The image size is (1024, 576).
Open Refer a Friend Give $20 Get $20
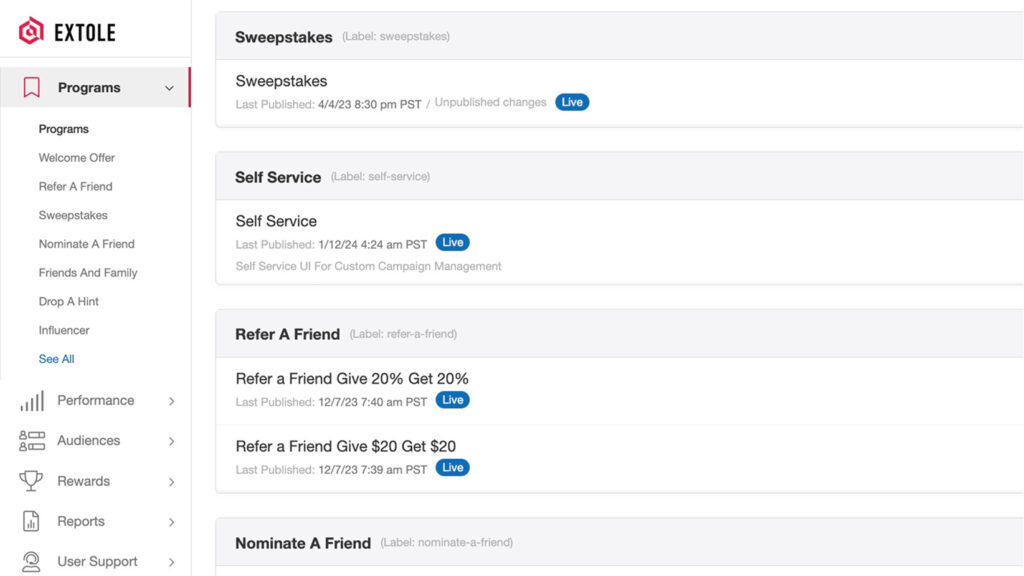coord(346,447)
